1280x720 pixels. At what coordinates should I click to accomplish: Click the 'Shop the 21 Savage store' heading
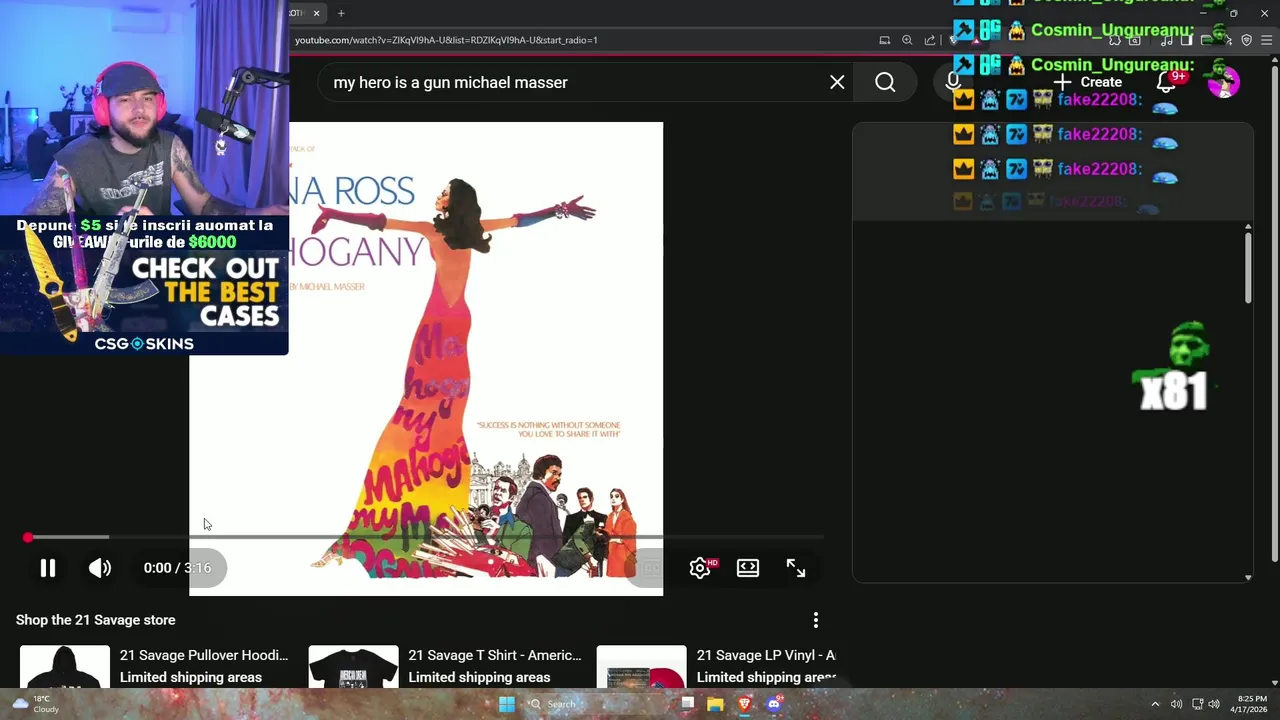click(x=96, y=620)
